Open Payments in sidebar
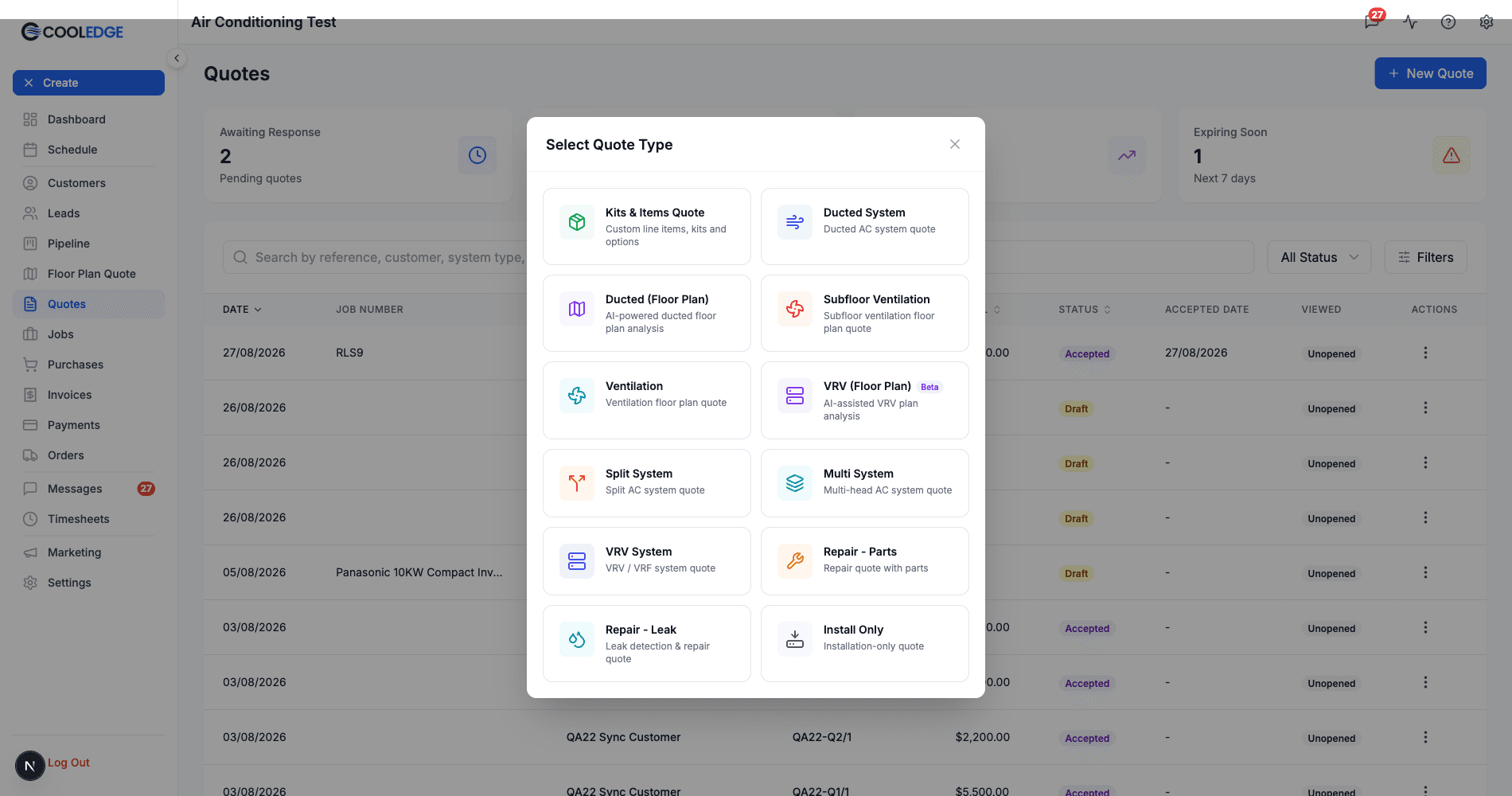The height and width of the screenshot is (796, 1512). (88, 425)
